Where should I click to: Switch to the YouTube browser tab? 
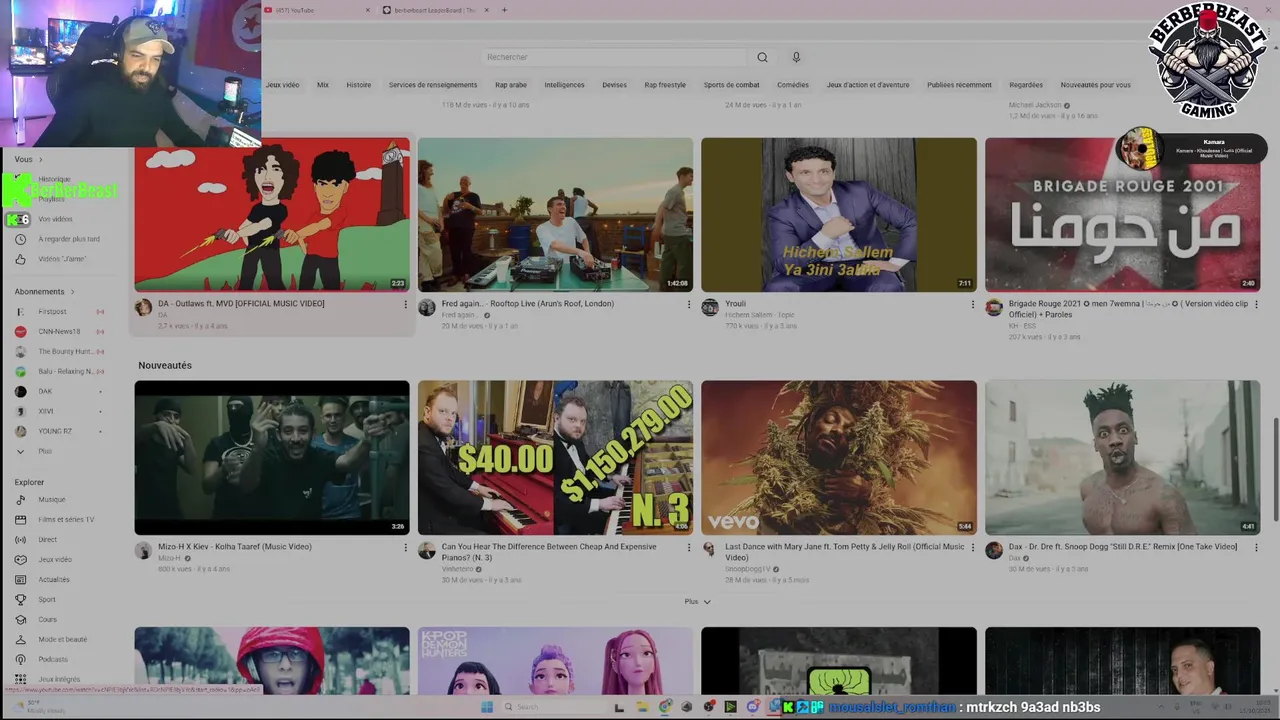tap(318, 10)
